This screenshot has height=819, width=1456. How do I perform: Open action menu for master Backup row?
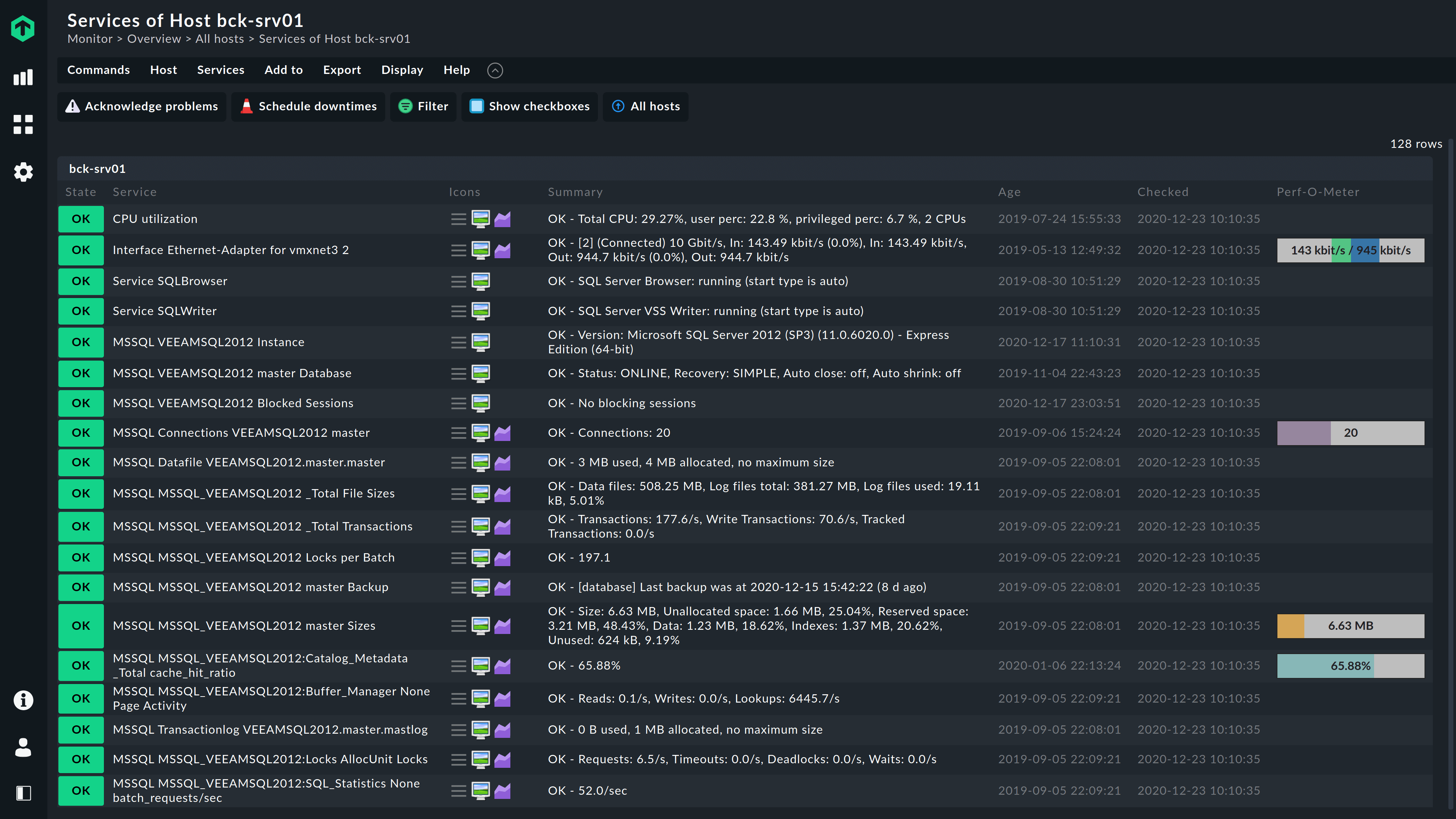point(458,587)
